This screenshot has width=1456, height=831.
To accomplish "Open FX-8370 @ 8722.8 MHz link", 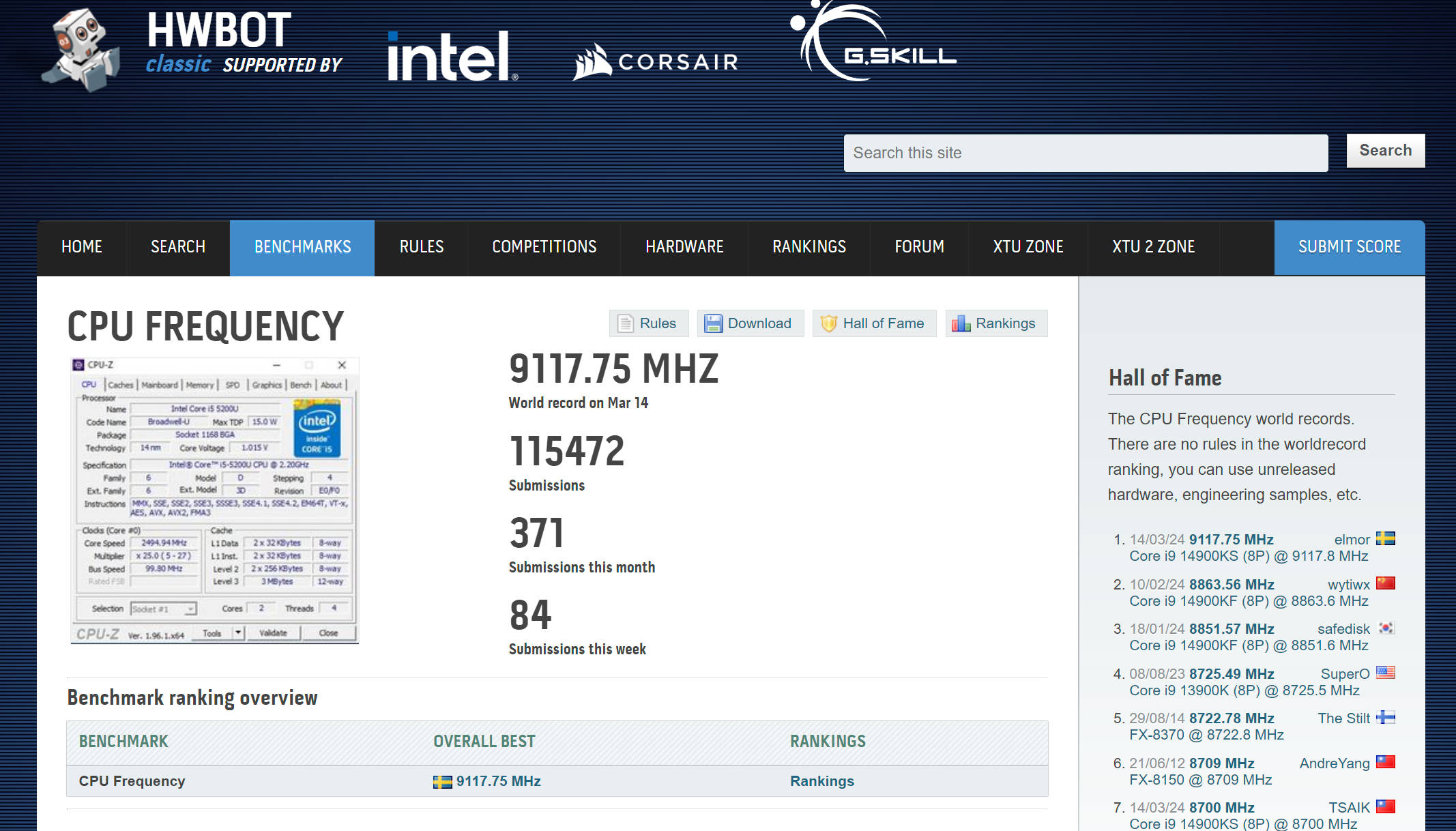I will coord(1206,735).
